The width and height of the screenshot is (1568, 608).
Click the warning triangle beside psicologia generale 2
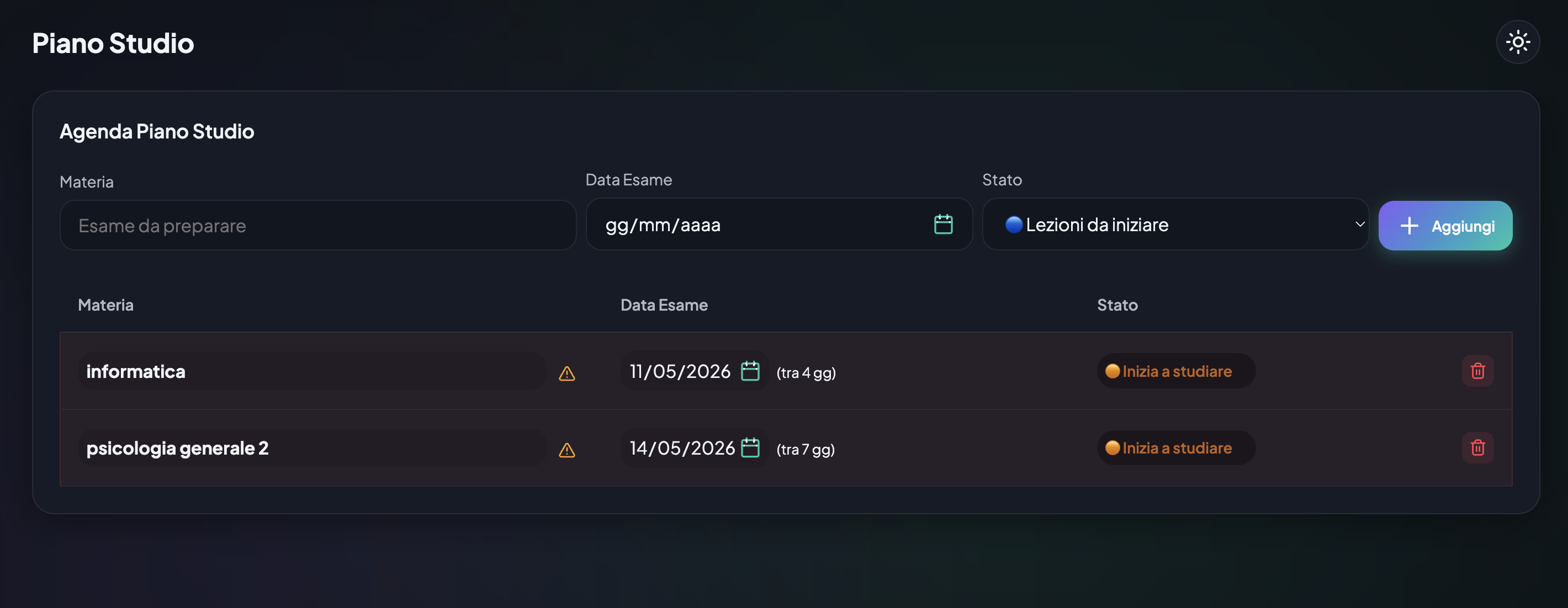[566, 450]
